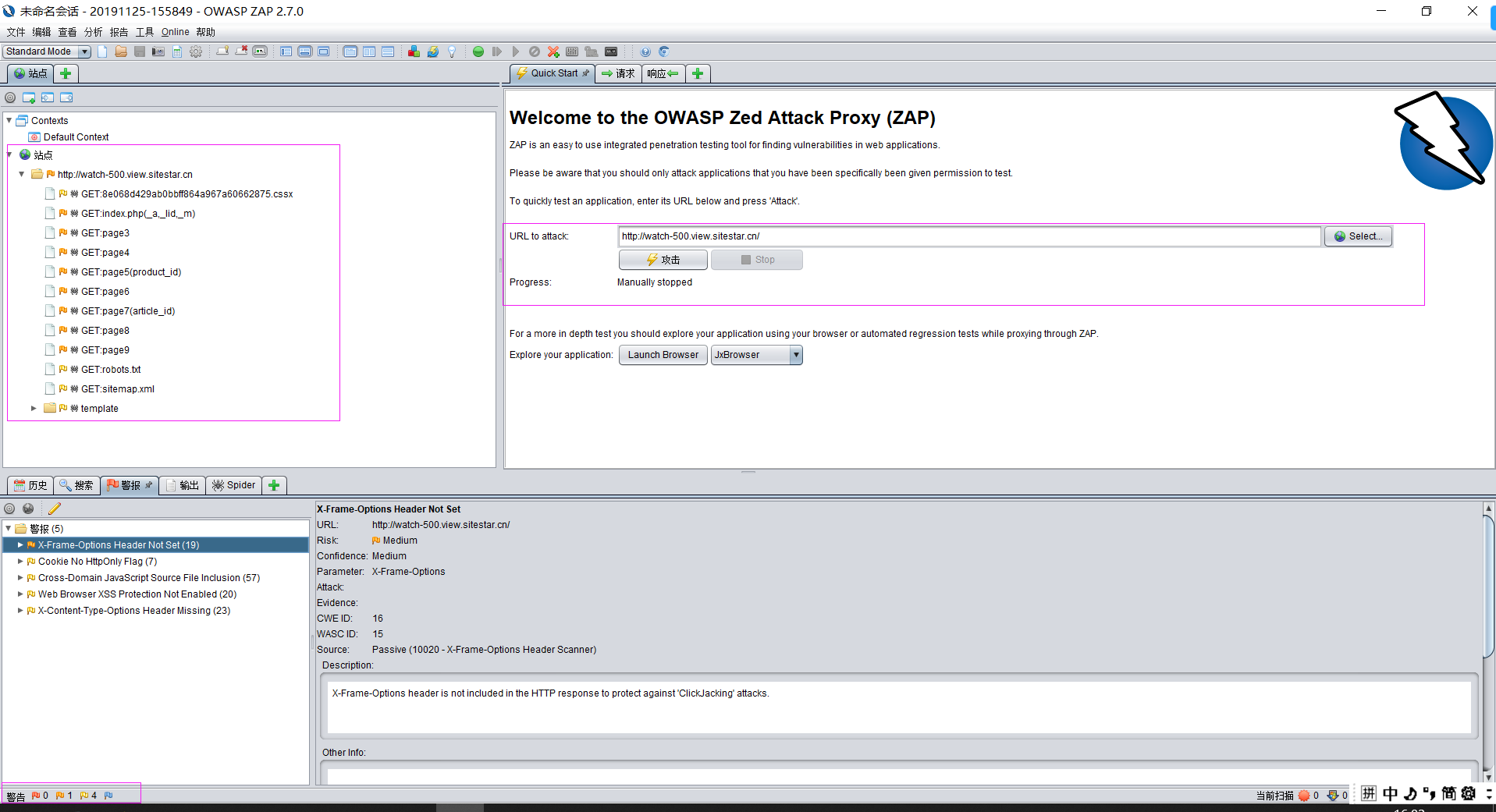Viewport: 1496px width, 812px height.
Task: Open the Online menu
Action: click(175, 32)
